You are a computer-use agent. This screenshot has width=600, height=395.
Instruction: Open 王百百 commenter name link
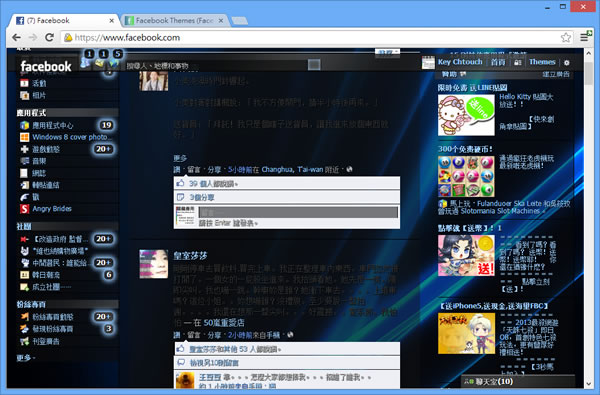[210, 377]
